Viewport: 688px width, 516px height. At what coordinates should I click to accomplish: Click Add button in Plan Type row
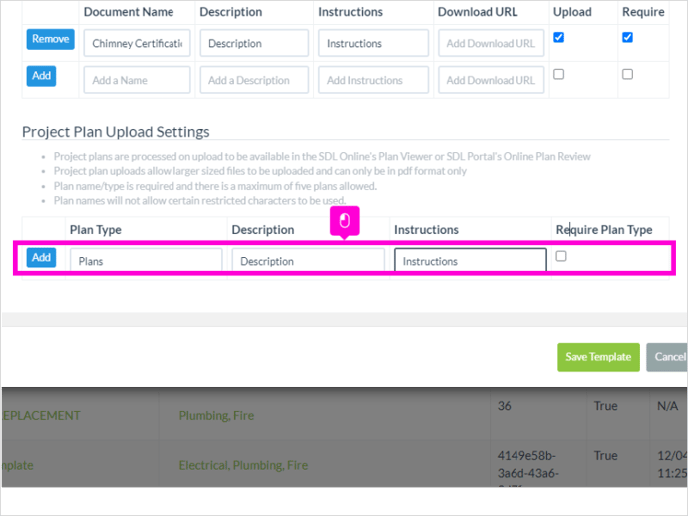pyautogui.click(x=41, y=258)
